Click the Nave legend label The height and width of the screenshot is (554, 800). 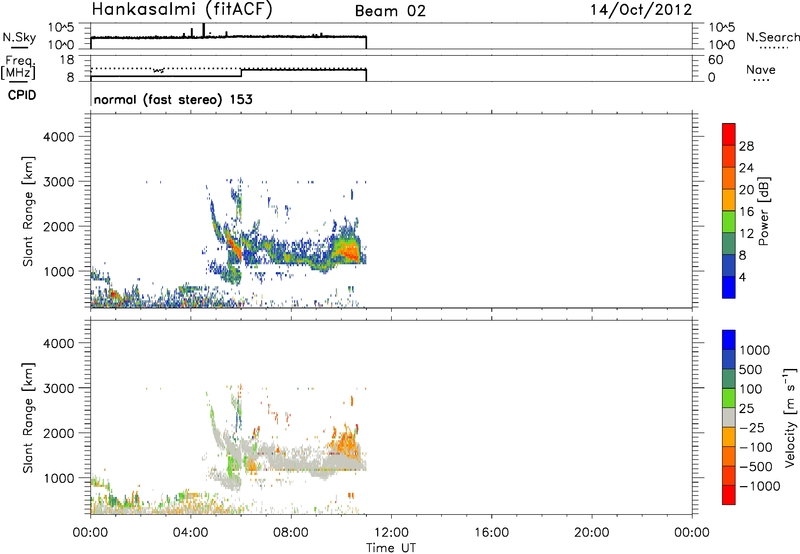point(760,70)
